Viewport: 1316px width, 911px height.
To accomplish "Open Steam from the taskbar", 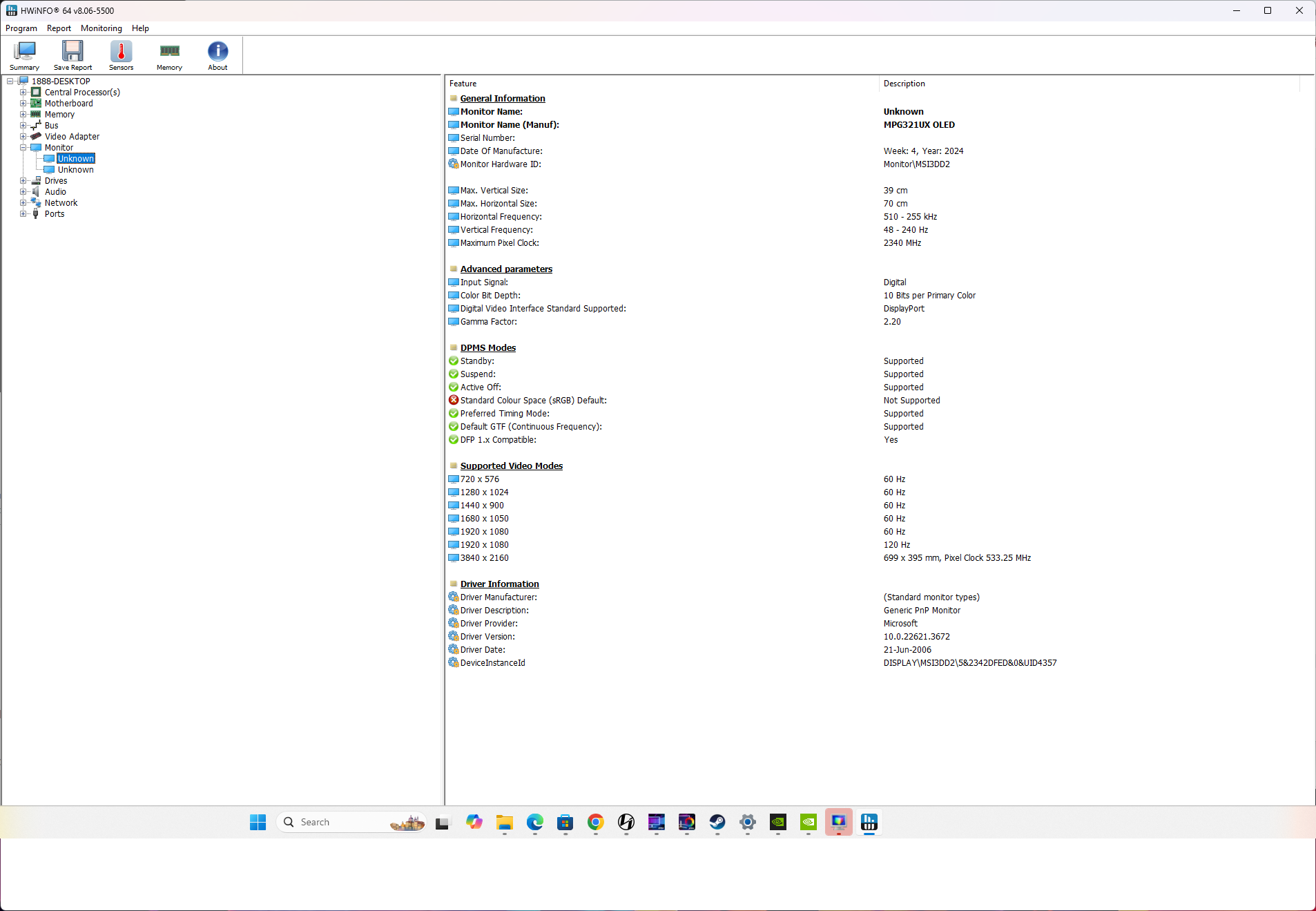I will click(717, 822).
